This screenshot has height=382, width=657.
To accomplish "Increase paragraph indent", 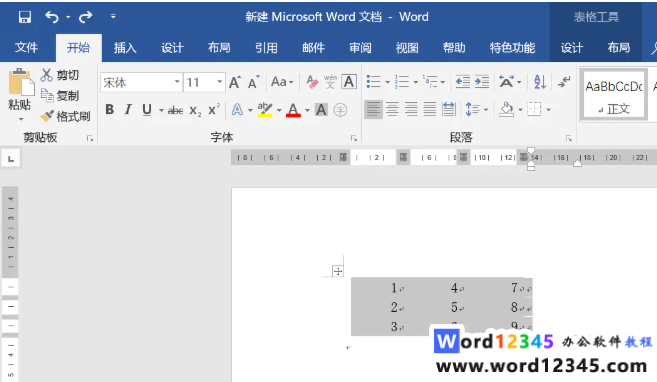I will click(x=482, y=82).
